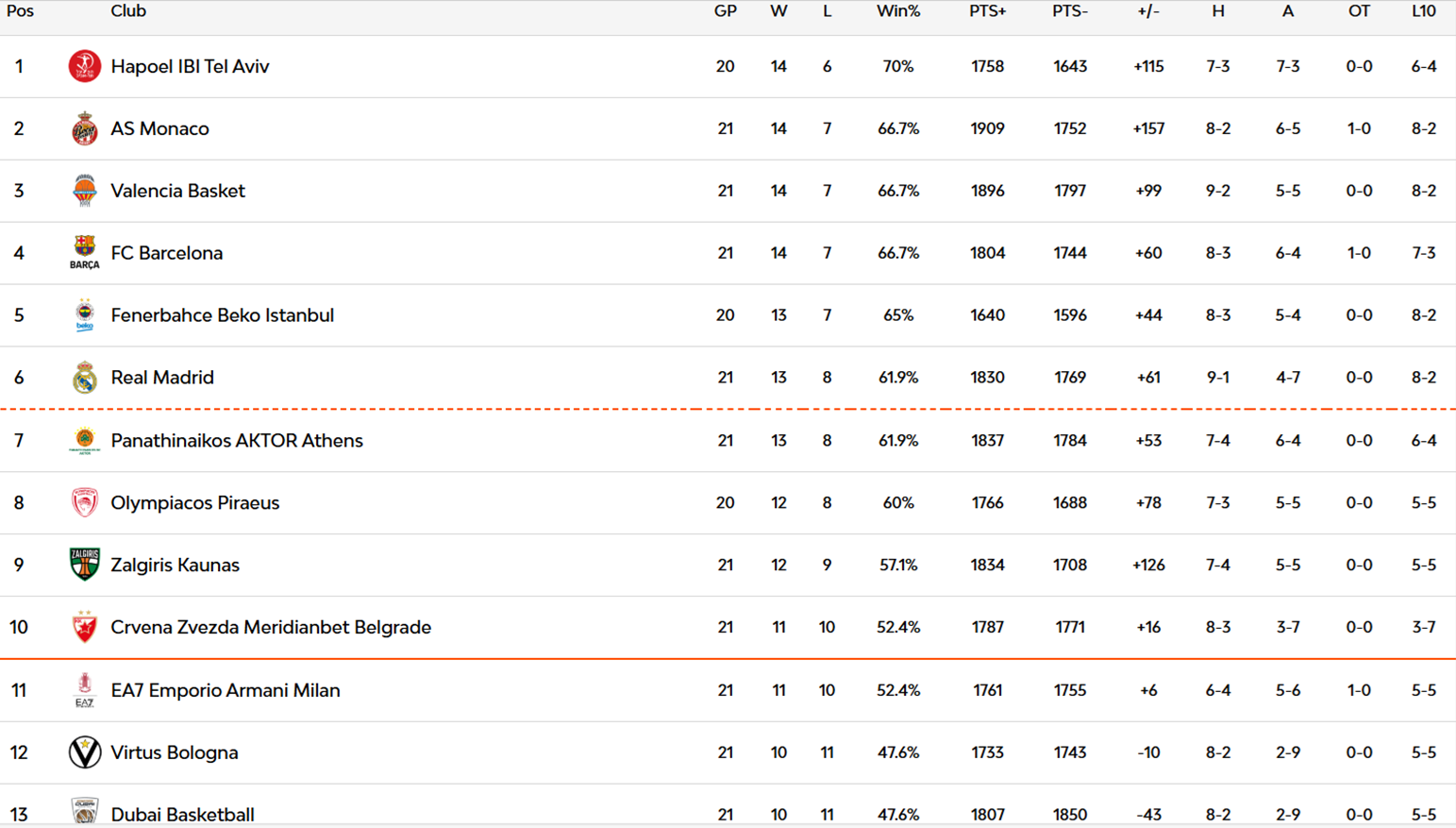Sort standings by Win% column header

coord(897,11)
